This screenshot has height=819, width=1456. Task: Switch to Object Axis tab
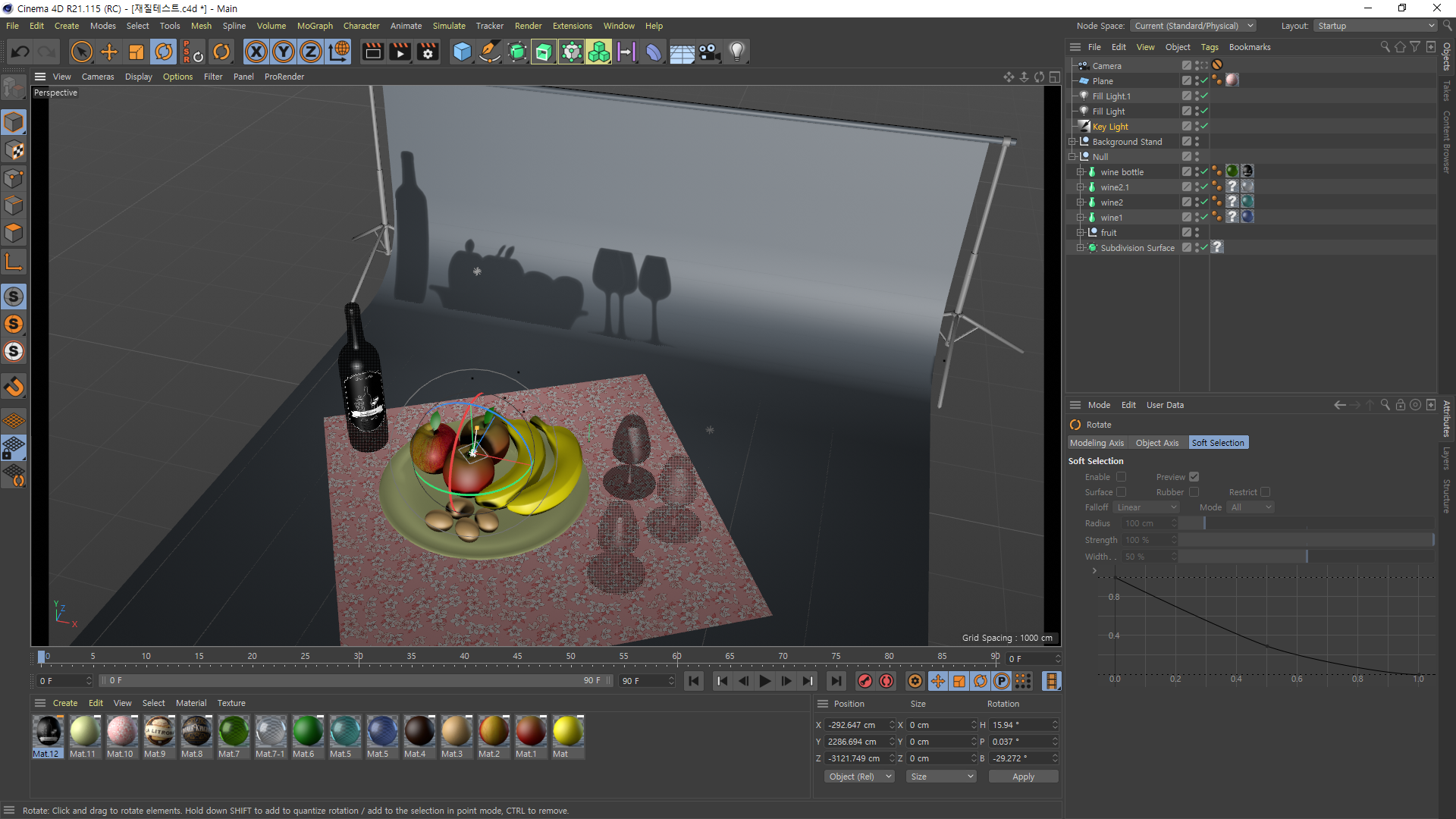click(1156, 443)
